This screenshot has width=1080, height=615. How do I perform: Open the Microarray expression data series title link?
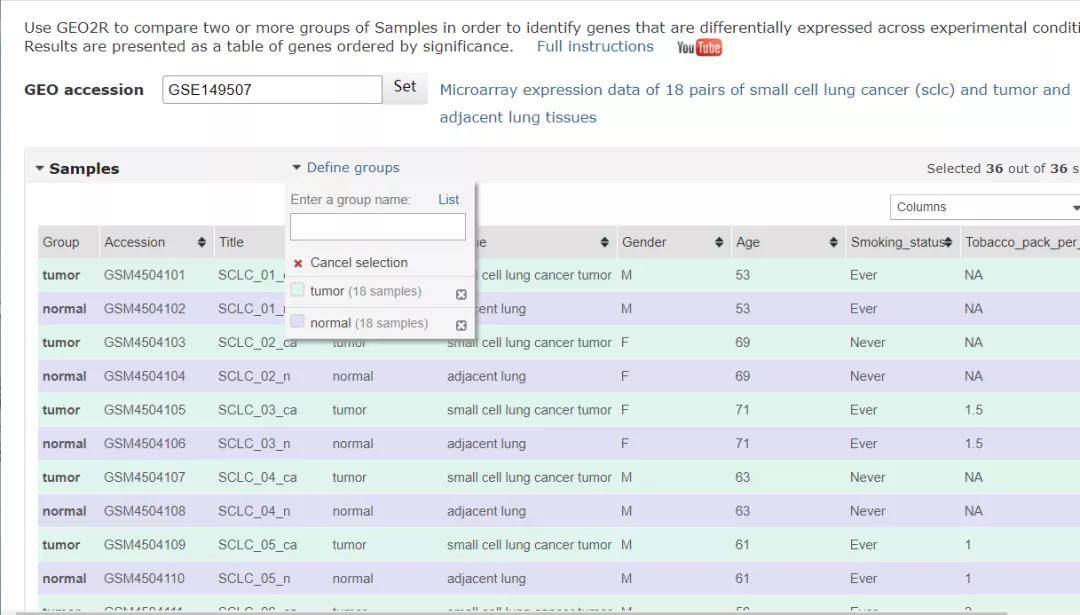point(755,103)
